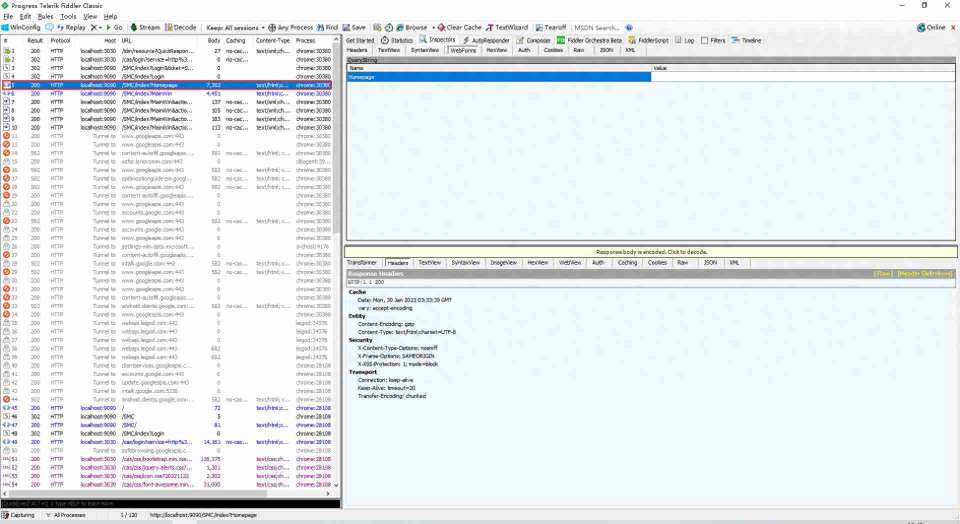Switch to the Get Started tab

(x=360, y=40)
